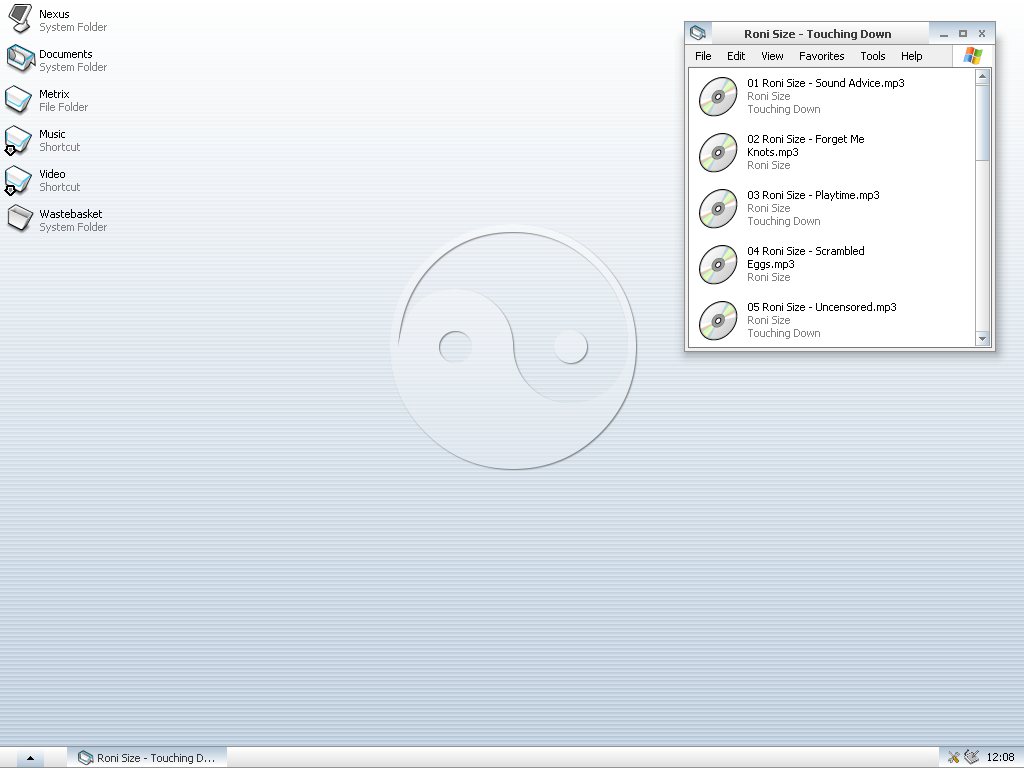The width and height of the screenshot is (1024, 768).
Task: Click the Nexus label text
Action: pos(54,14)
